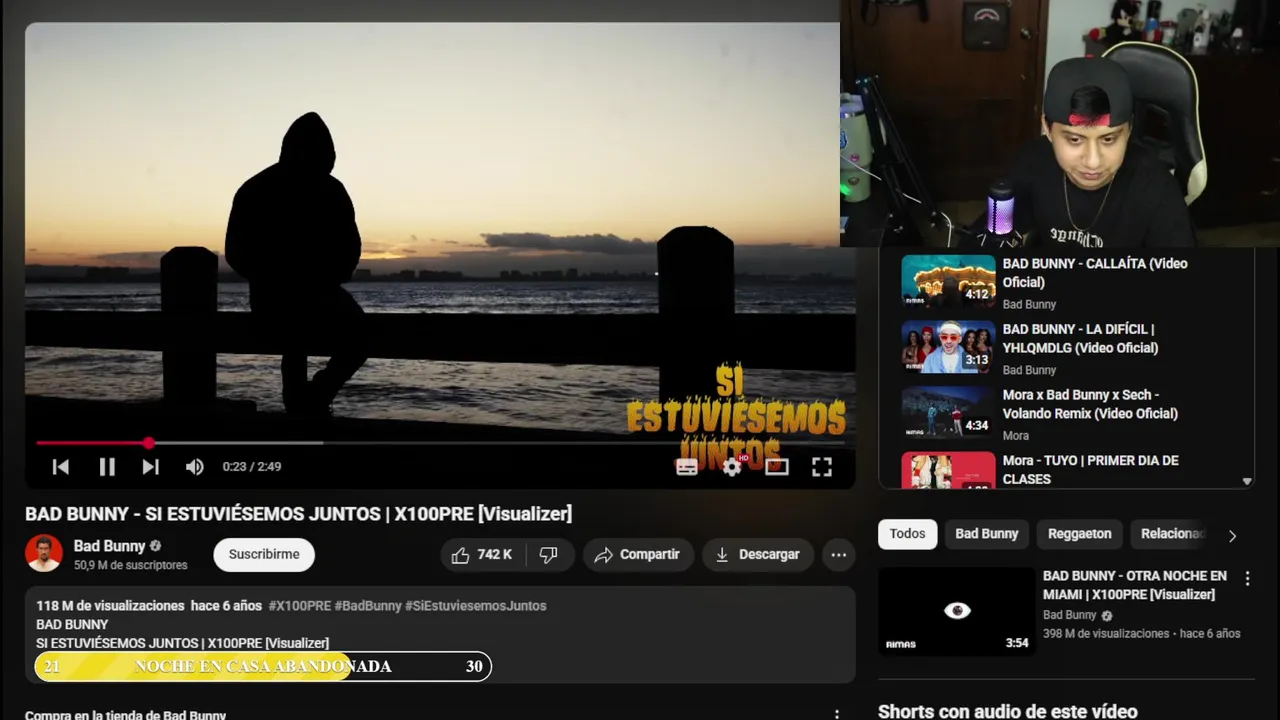This screenshot has height=720, width=1280.
Task: Open more actions menu beside Descargar
Action: pyautogui.click(x=838, y=555)
